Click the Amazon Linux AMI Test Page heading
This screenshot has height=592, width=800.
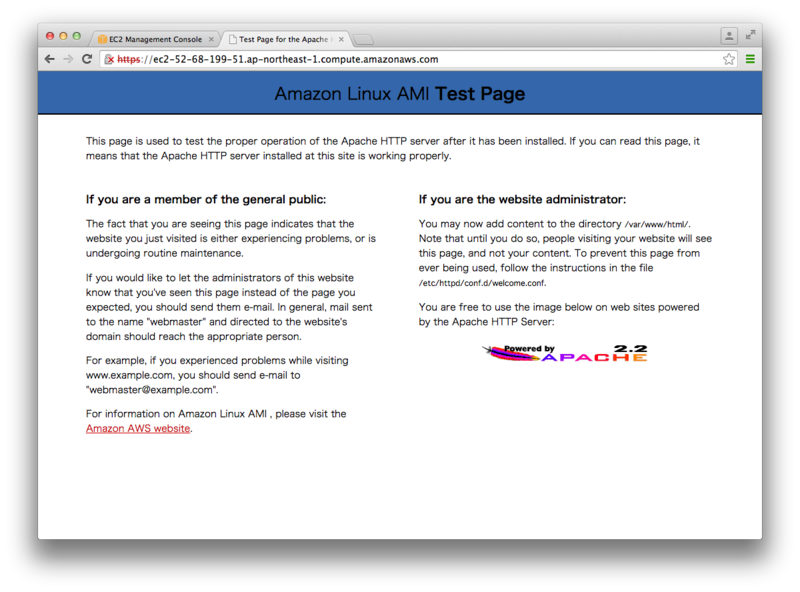click(400, 94)
